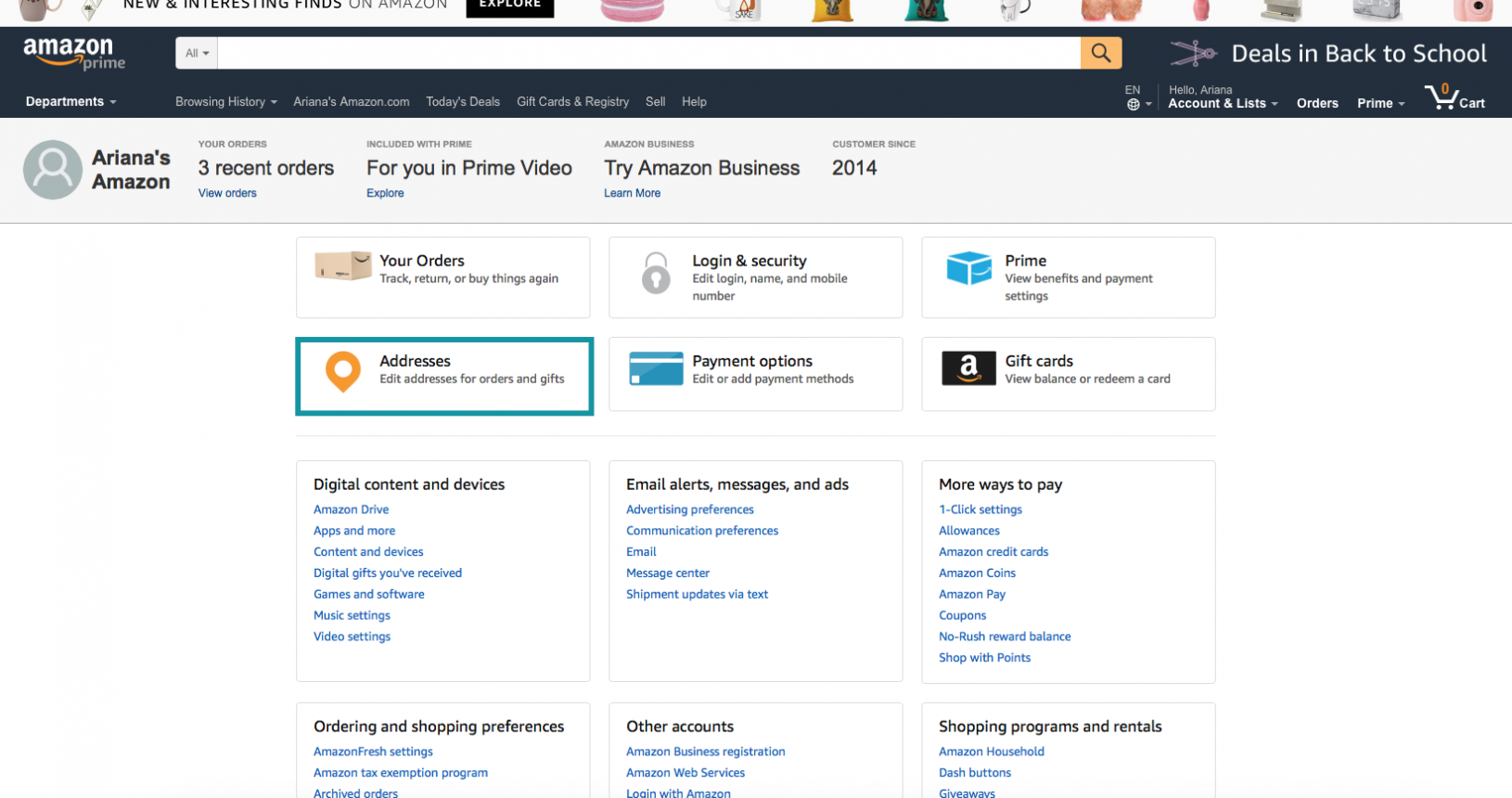The image size is (1512, 798).
Task: Click the Gift cards Amazon icon
Action: click(x=969, y=368)
